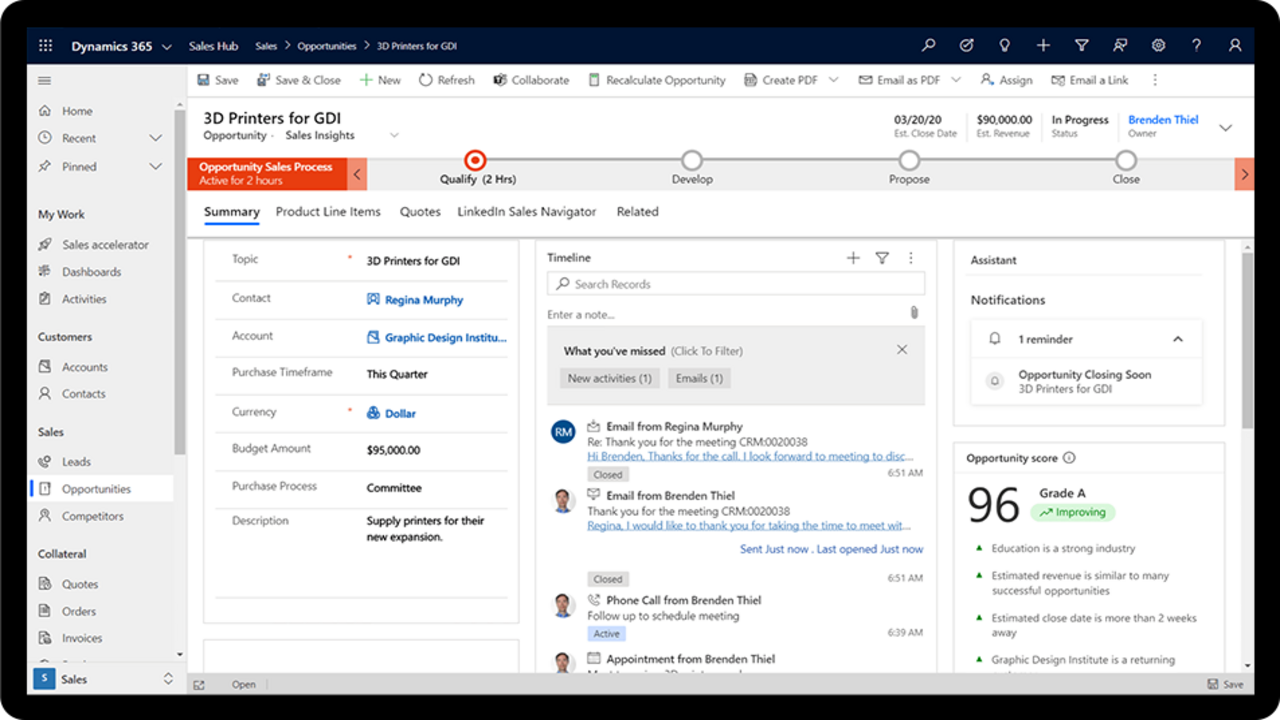1280x720 pixels.
Task: Click the Save button in command bar
Action: [217, 80]
